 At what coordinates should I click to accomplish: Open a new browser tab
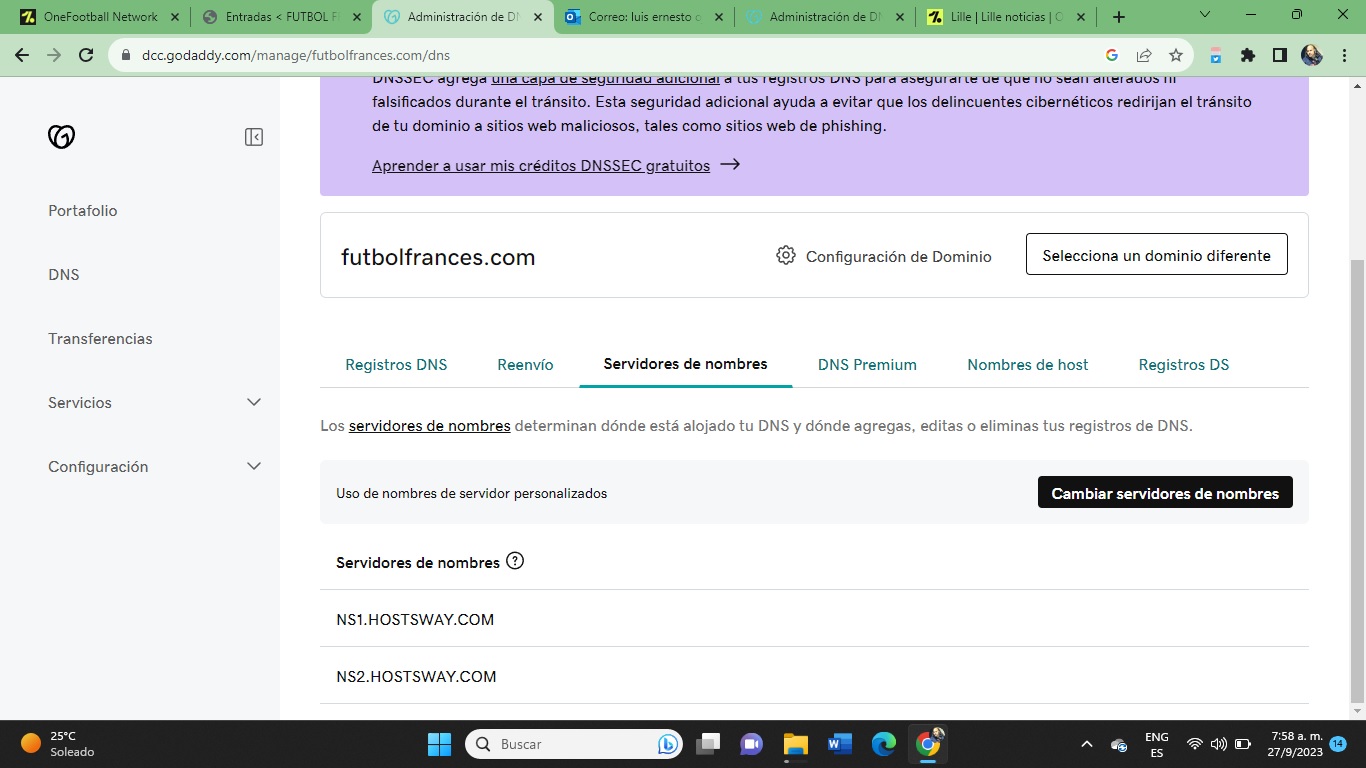(x=1119, y=17)
